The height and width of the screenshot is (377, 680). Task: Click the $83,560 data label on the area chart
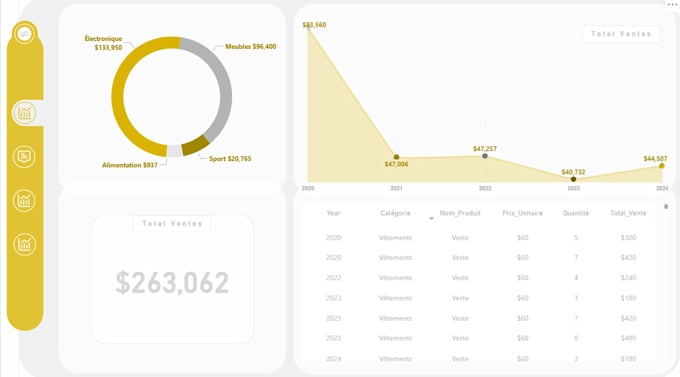pyautogui.click(x=314, y=25)
